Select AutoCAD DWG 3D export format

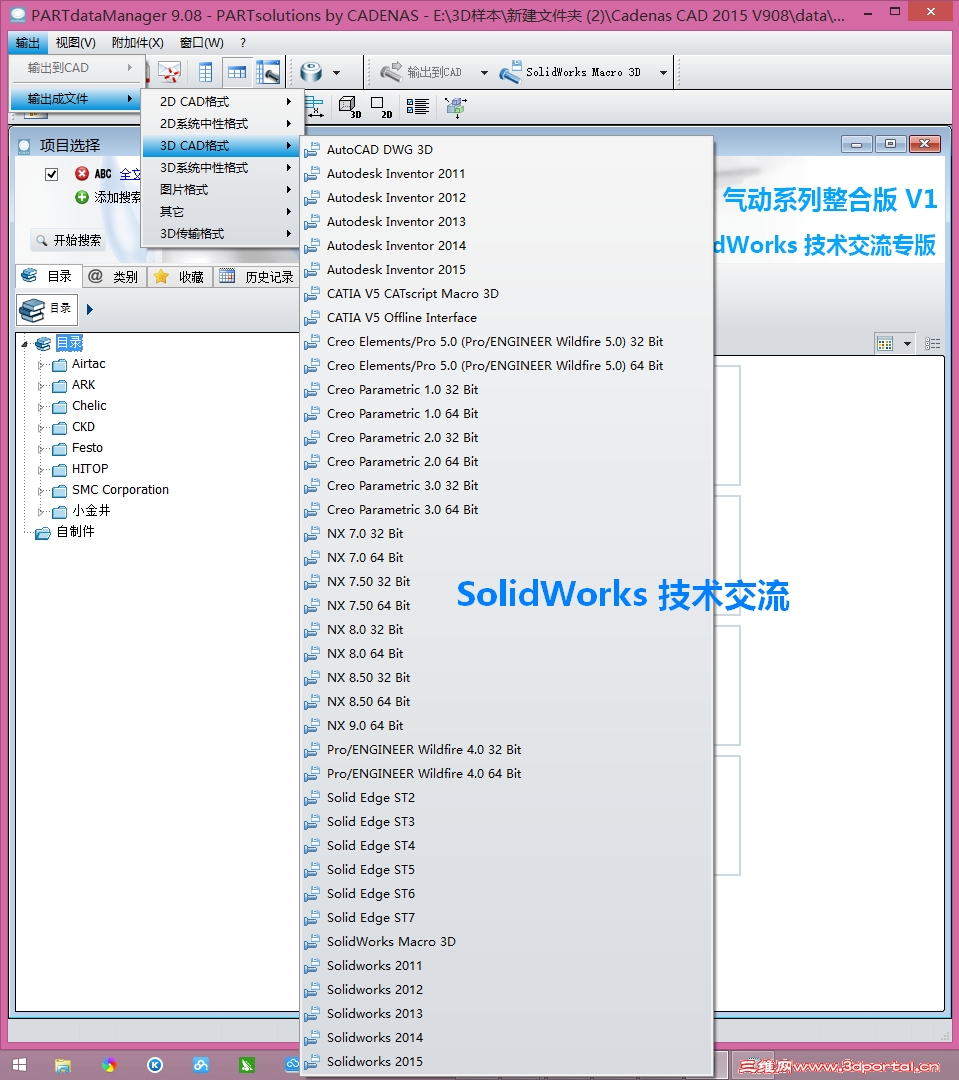tap(506, 149)
